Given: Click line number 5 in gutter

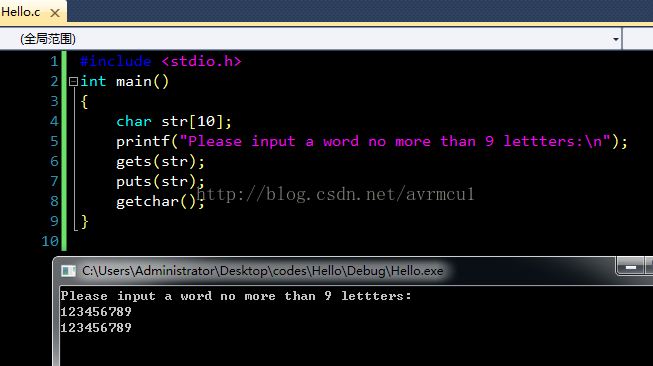Looking at the screenshot, I should (x=54, y=142).
